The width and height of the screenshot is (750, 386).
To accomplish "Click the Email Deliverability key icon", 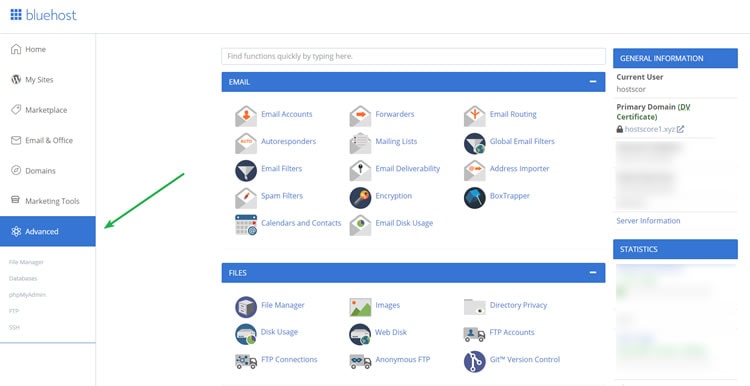I will click(x=360, y=170).
